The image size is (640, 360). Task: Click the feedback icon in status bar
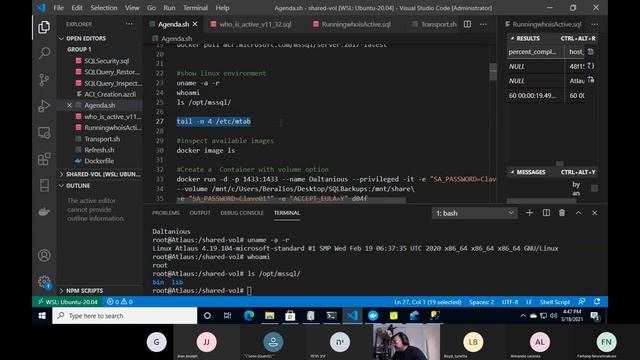pos(582,302)
